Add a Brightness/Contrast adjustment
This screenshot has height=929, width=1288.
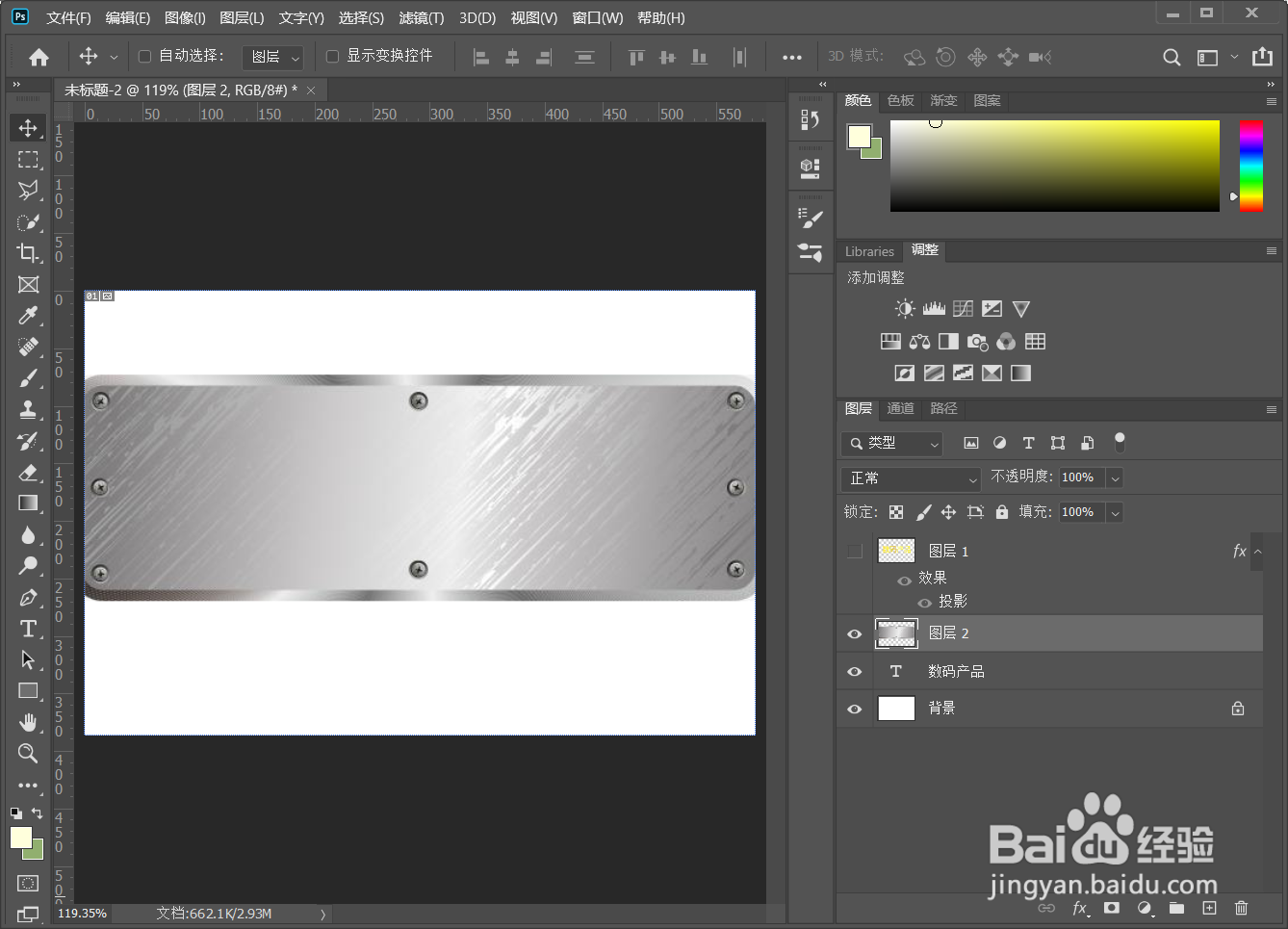click(x=905, y=309)
